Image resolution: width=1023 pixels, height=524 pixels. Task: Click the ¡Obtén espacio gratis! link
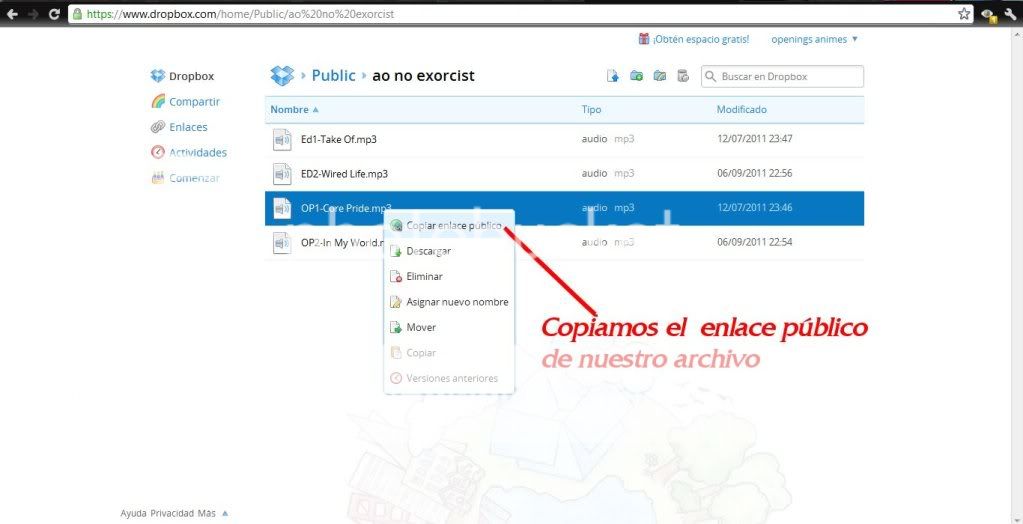(701, 39)
